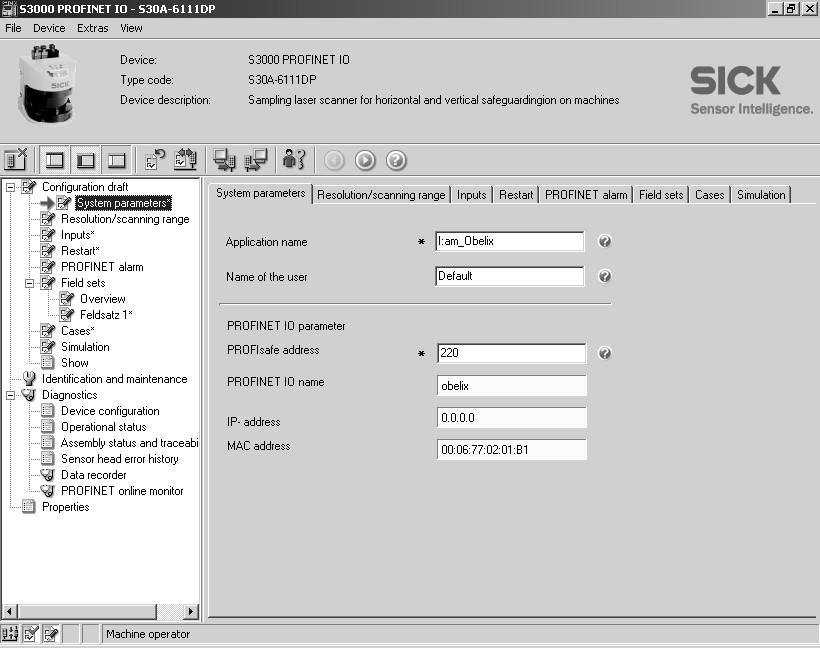820x648 pixels.
Task: Select Properties in the tree
Action: (x=65, y=507)
